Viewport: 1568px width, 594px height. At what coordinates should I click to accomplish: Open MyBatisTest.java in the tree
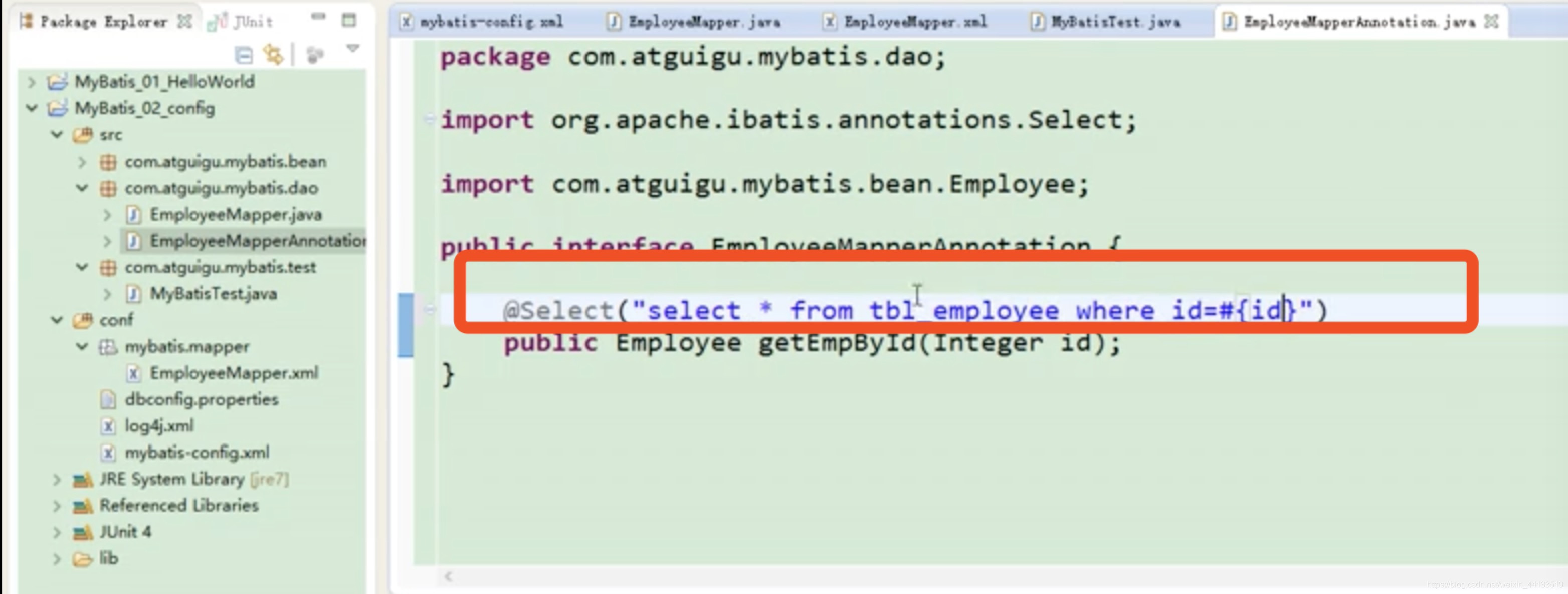tap(214, 293)
